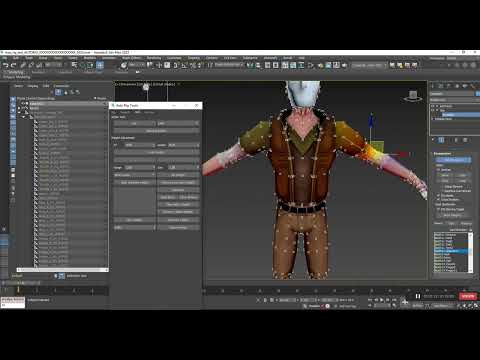Open the Graph Editors menu
Image resolution: width=480 pixels, height=360 pixels.
[131, 58]
